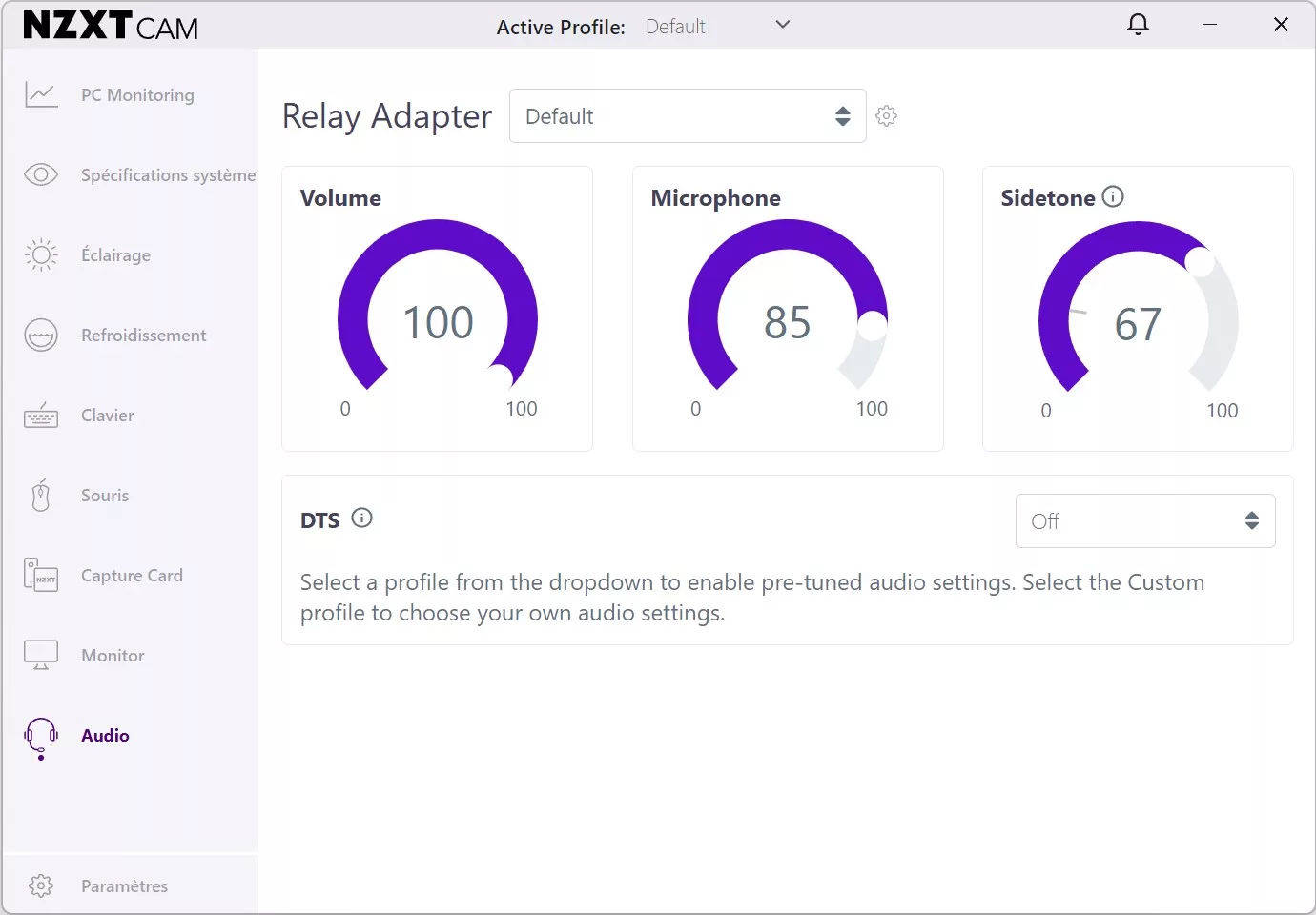Click the Sidetone dial knob
The height and width of the screenshot is (915, 1316).
click(1199, 261)
